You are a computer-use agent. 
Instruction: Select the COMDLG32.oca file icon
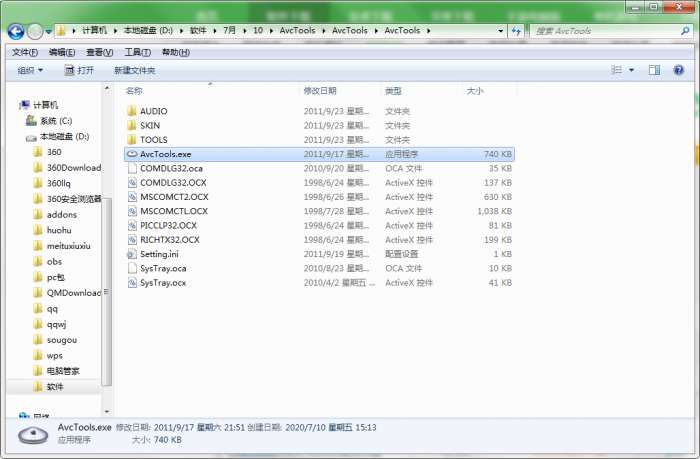(x=132, y=168)
